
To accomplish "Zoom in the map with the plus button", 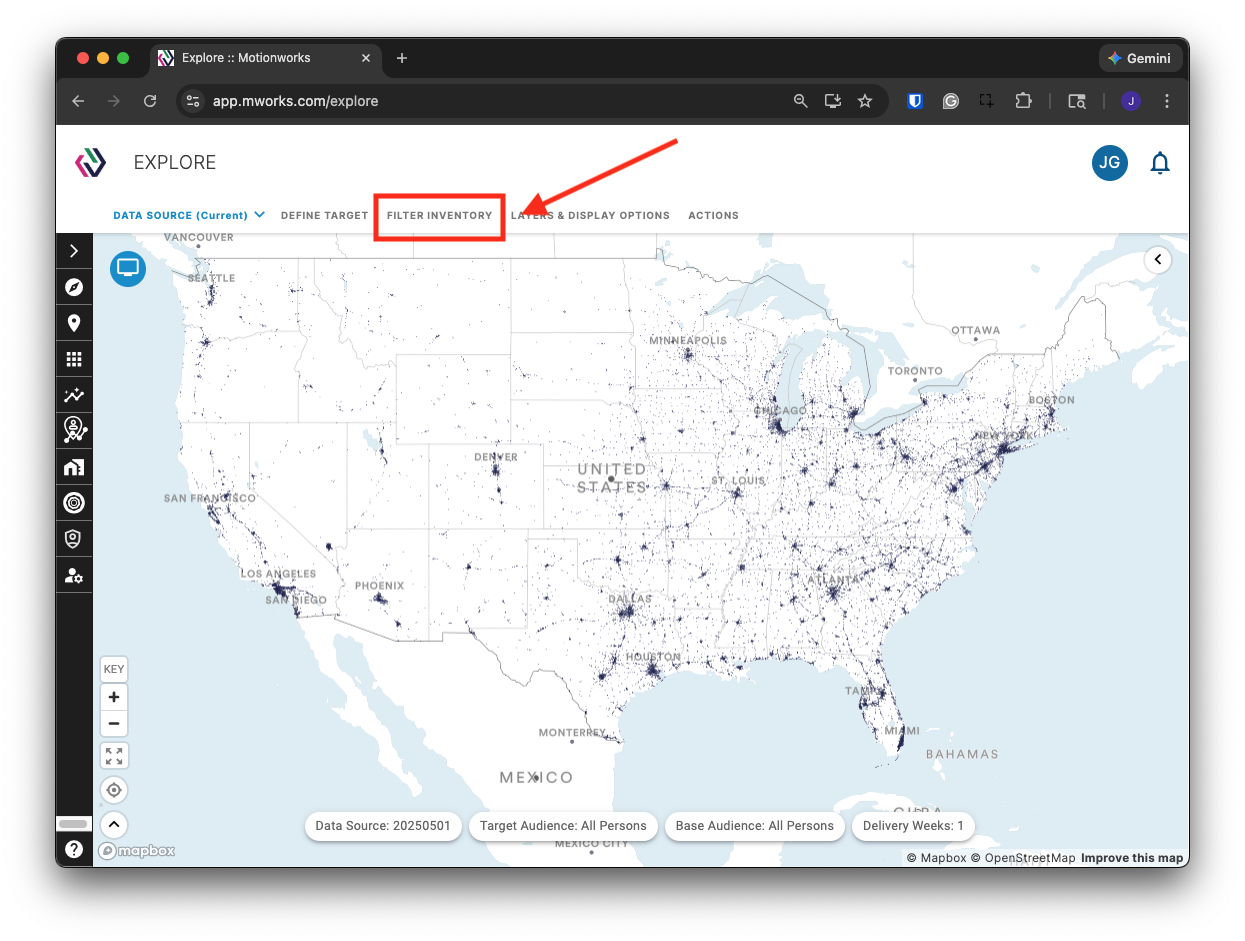I will [114, 697].
